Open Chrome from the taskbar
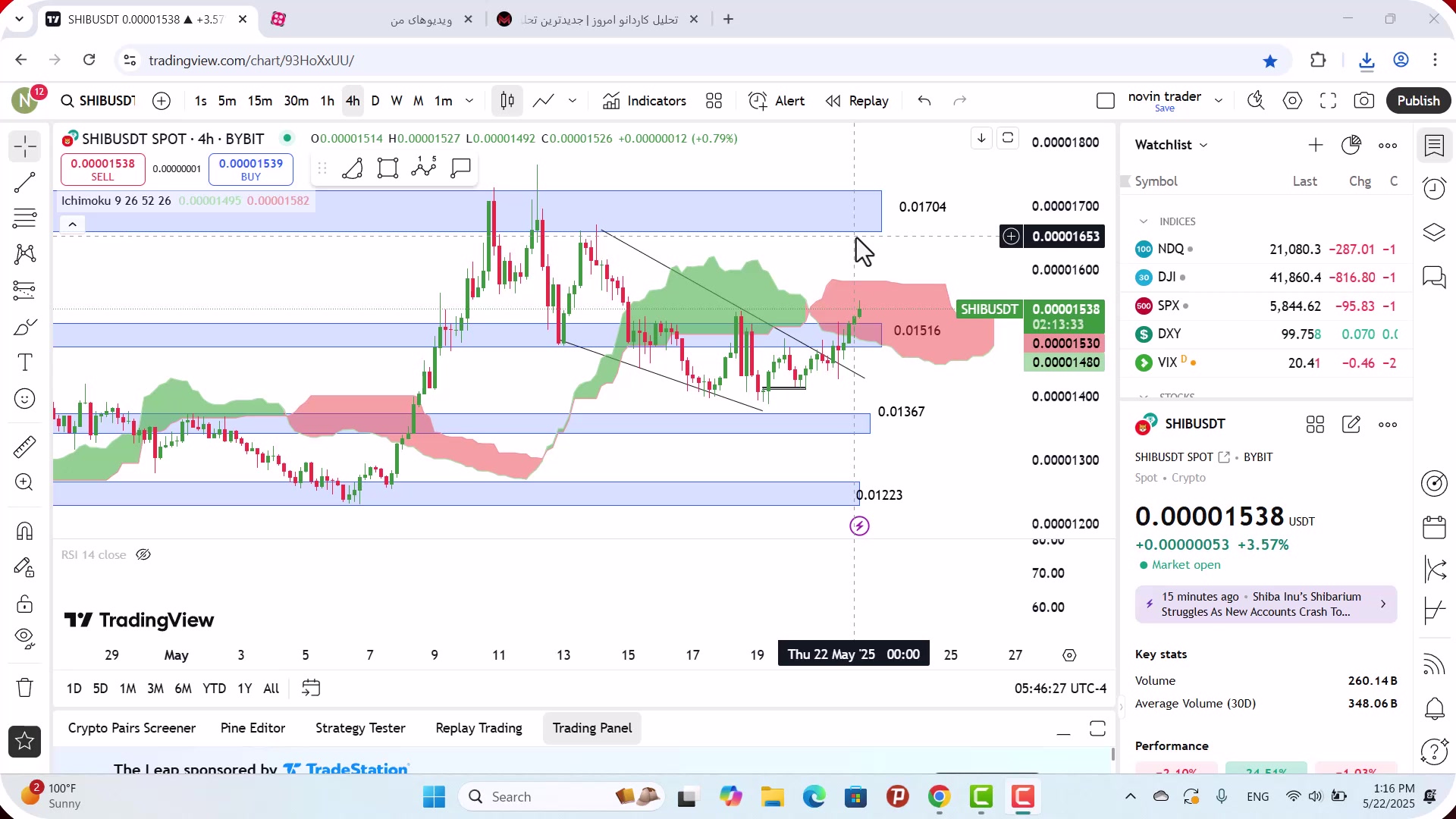 click(939, 797)
